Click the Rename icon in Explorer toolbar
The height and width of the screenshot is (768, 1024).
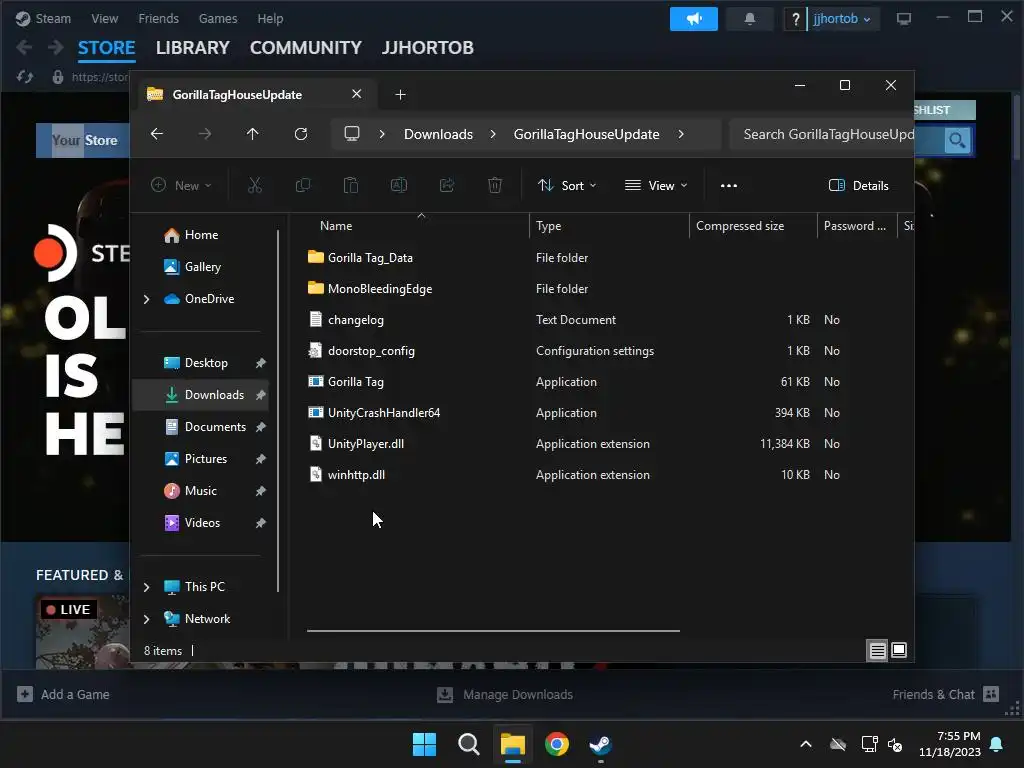point(399,185)
